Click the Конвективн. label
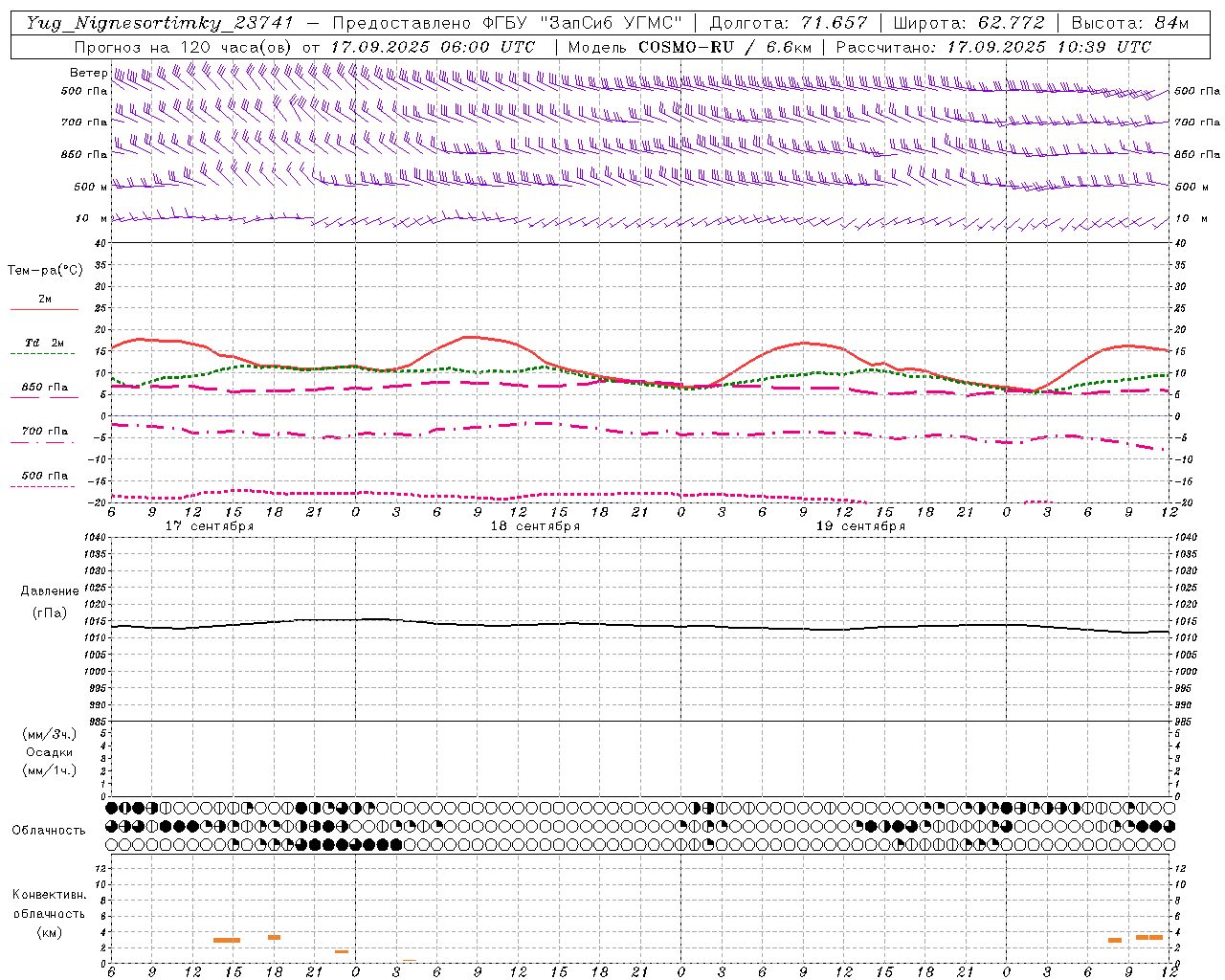The height and width of the screenshot is (980, 1225). [x=50, y=895]
